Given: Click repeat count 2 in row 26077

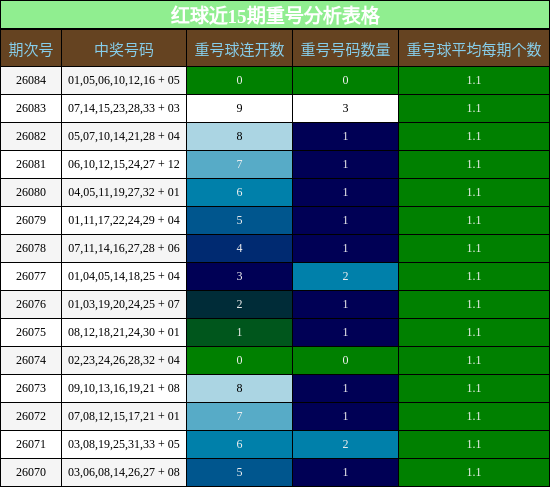Looking at the screenshot, I should click(x=346, y=276).
